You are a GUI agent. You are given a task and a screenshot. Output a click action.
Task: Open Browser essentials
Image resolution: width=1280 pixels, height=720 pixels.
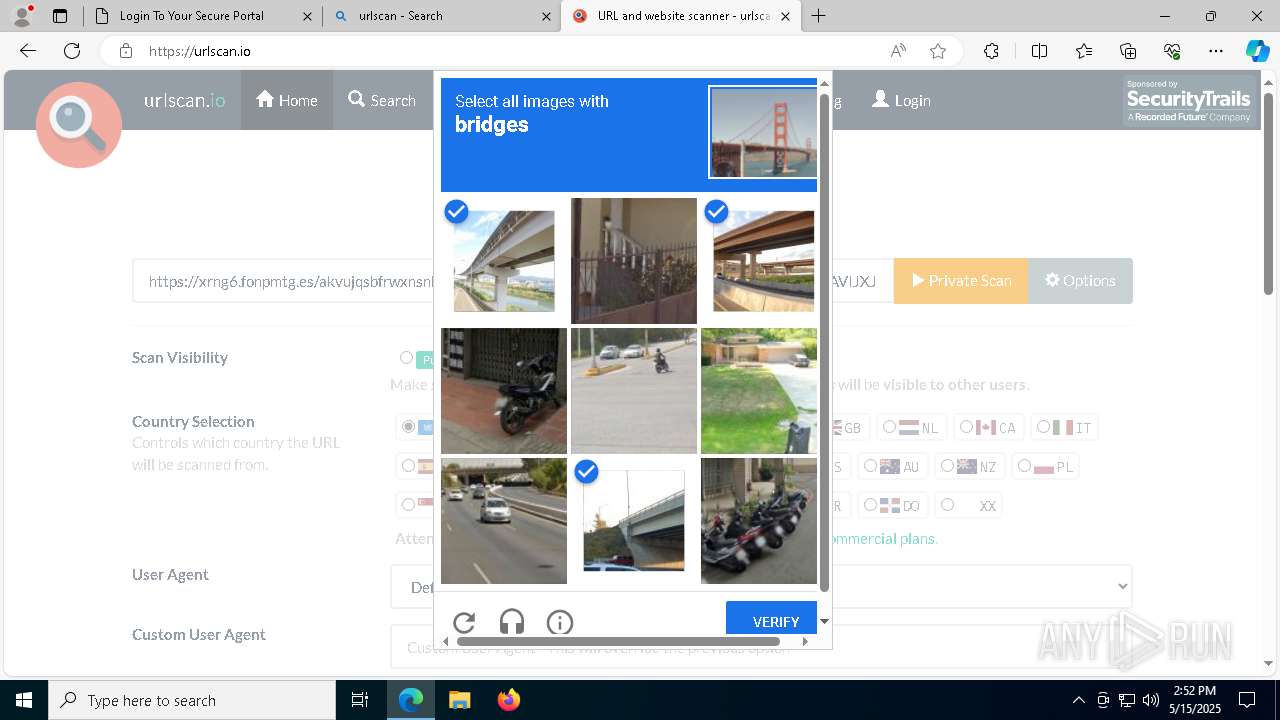(1172, 51)
